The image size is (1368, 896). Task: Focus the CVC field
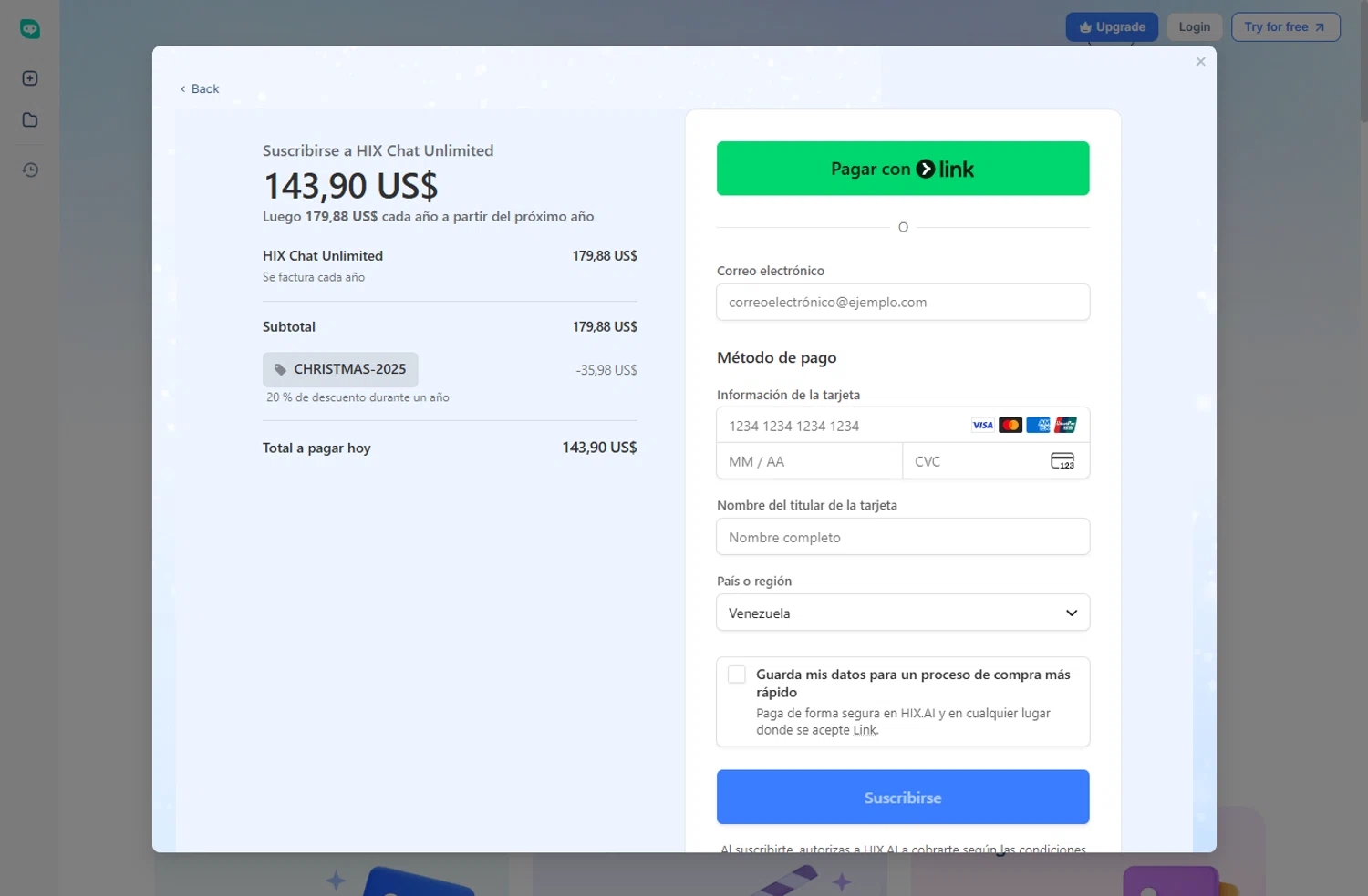[x=996, y=461]
